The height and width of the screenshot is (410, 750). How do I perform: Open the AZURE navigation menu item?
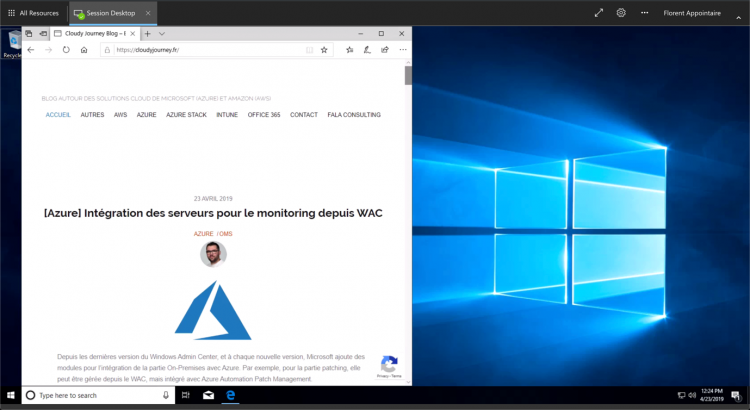tap(146, 115)
